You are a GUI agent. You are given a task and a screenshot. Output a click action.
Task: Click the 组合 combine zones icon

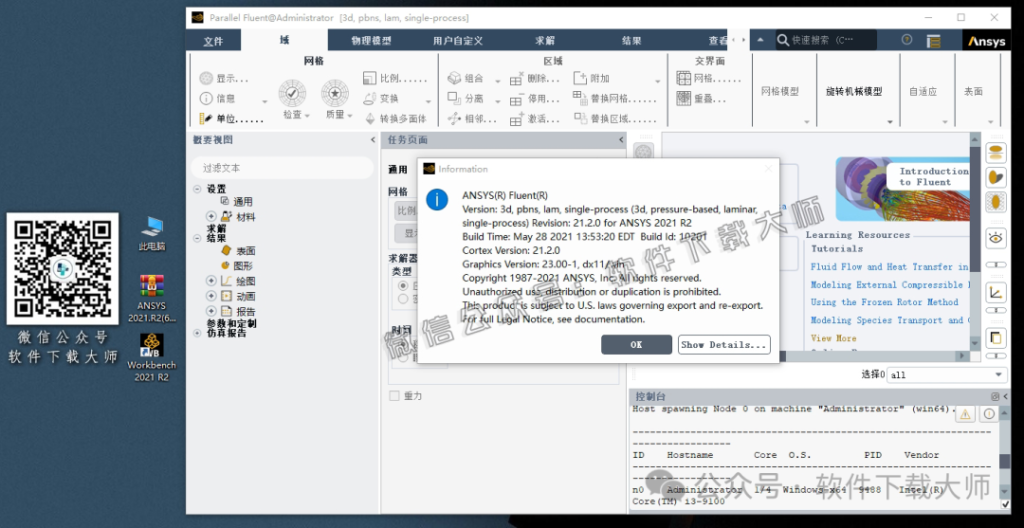pos(455,78)
